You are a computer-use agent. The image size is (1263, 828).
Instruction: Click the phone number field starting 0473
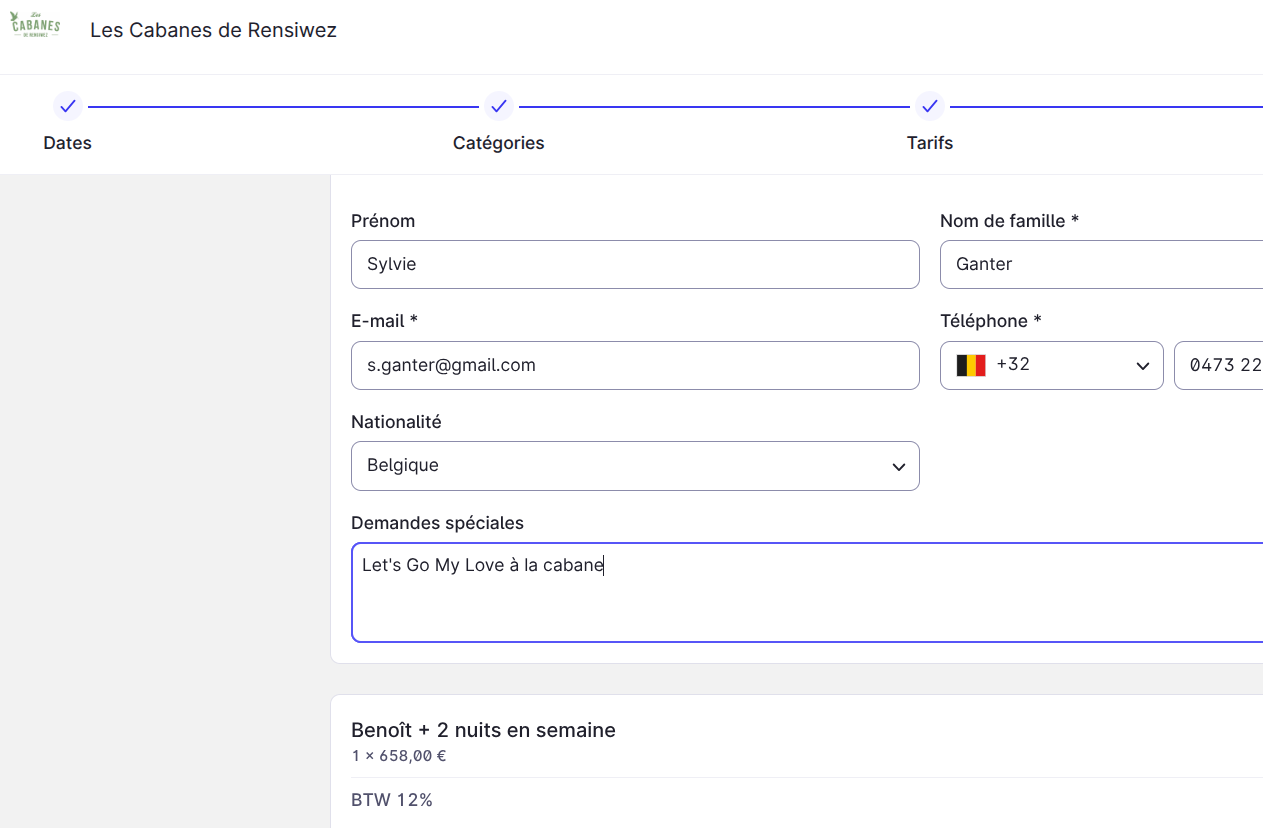point(1222,366)
